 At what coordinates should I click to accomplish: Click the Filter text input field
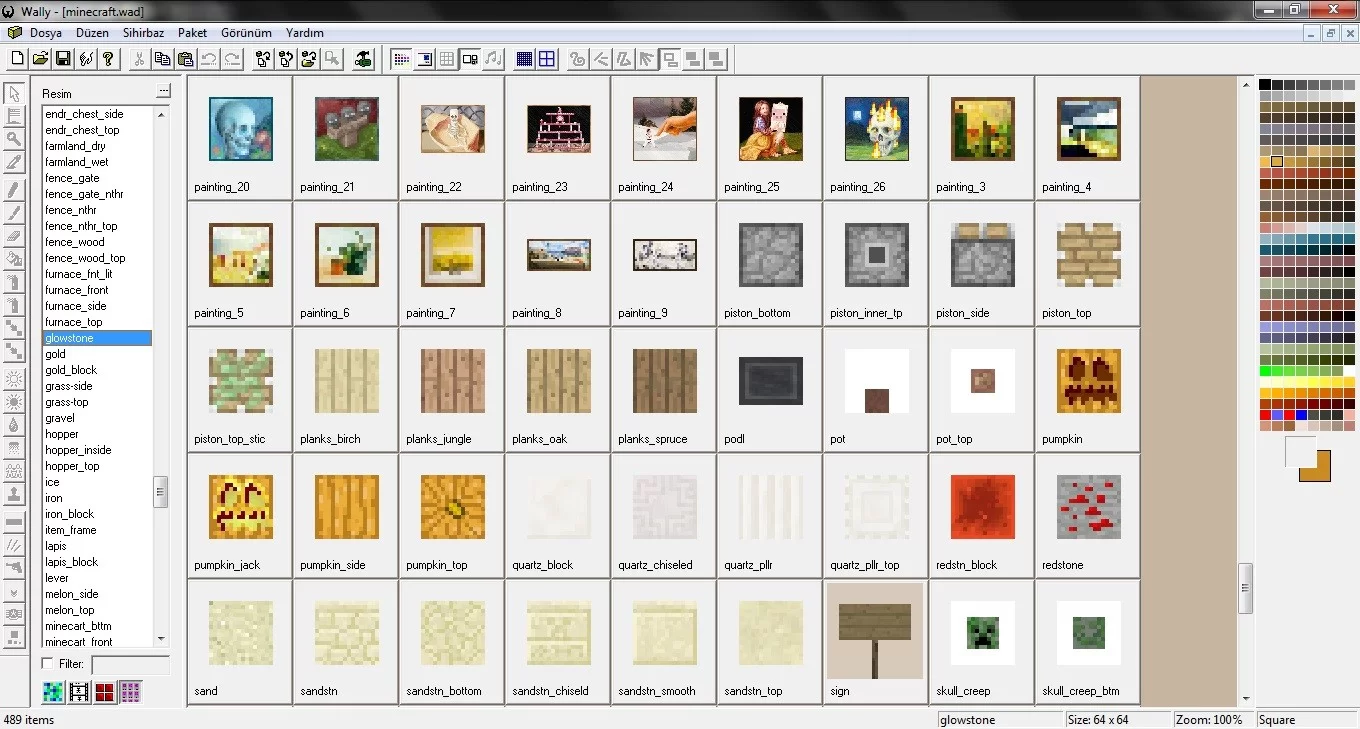pos(131,665)
